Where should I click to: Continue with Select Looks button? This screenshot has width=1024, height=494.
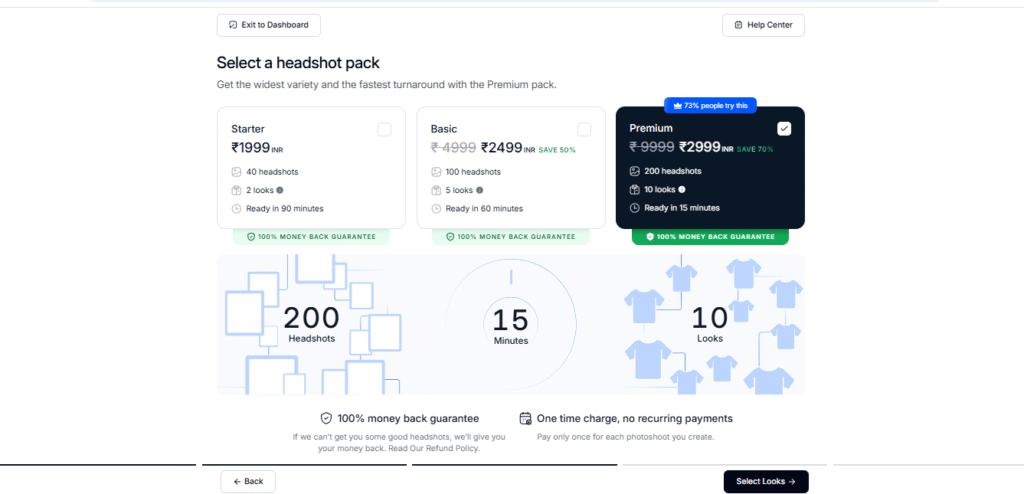tap(766, 482)
